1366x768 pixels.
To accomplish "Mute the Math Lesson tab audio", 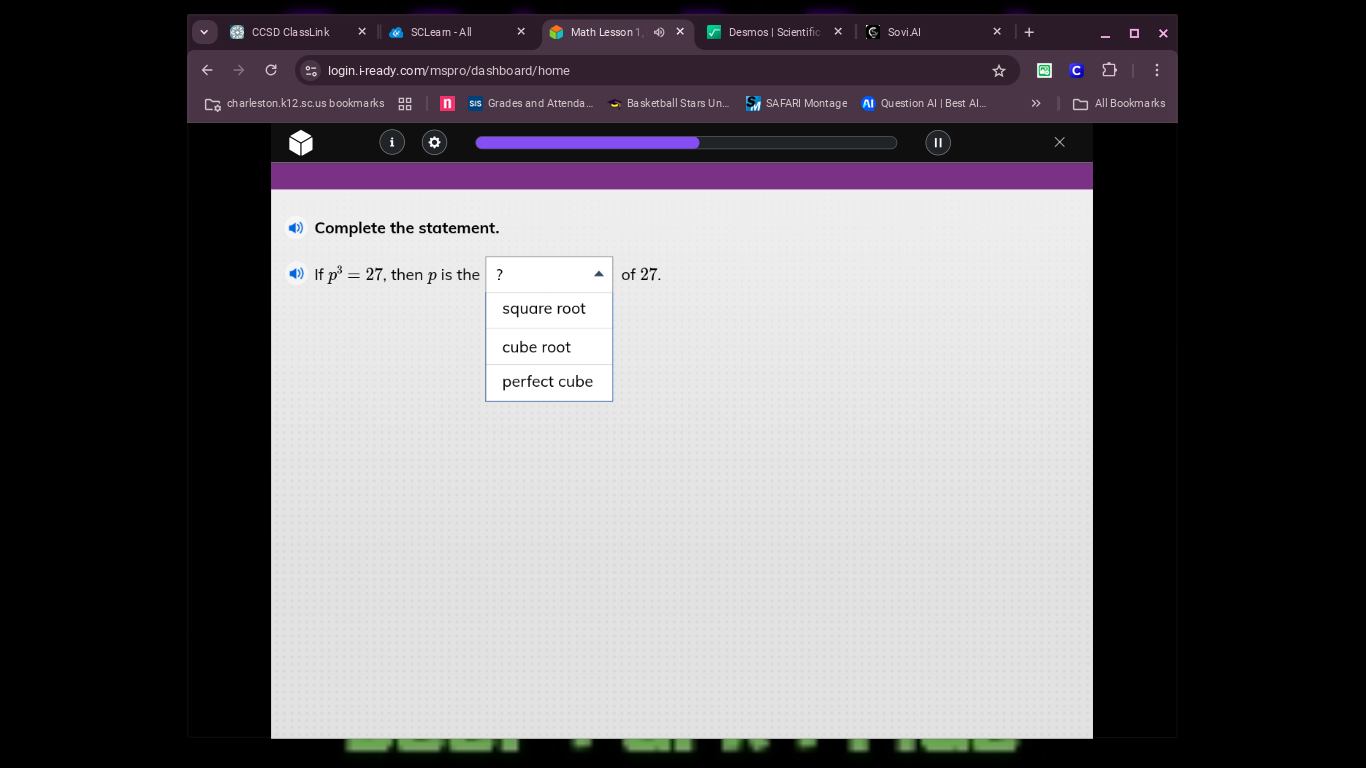I will click(x=659, y=32).
